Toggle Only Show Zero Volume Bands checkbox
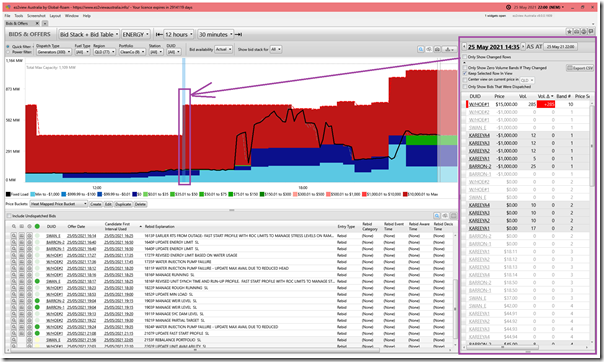This screenshot has height=362, width=604. point(465,68)
